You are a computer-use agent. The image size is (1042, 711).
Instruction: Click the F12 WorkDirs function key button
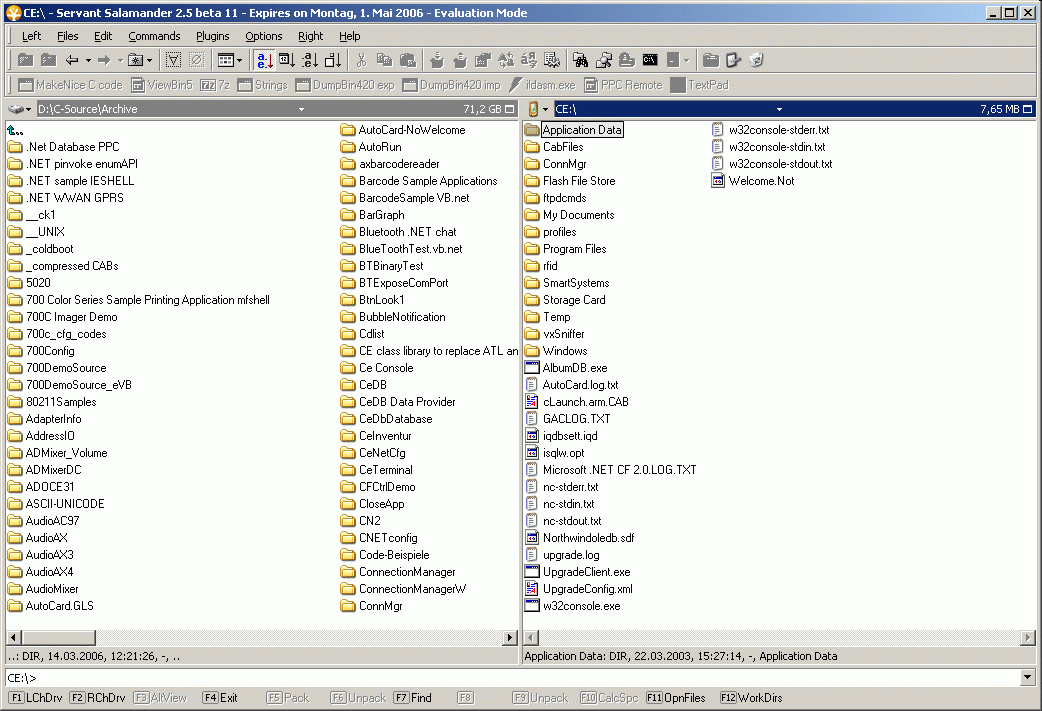[752, 698]
